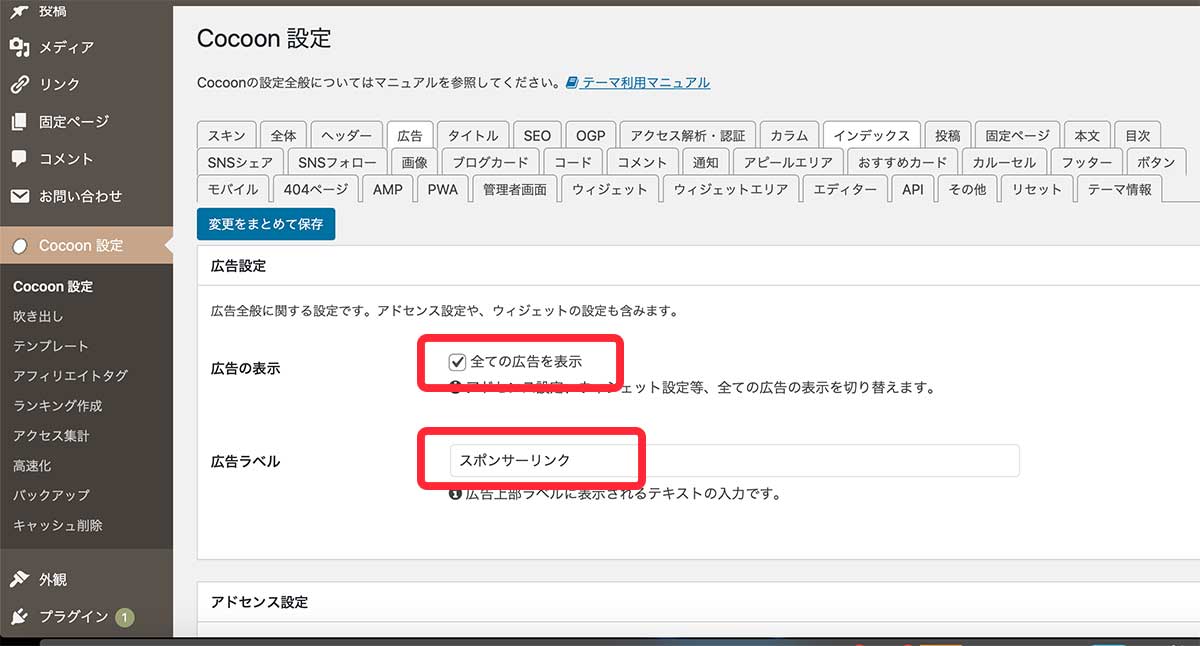Open 高速化 submenu item

32,466
